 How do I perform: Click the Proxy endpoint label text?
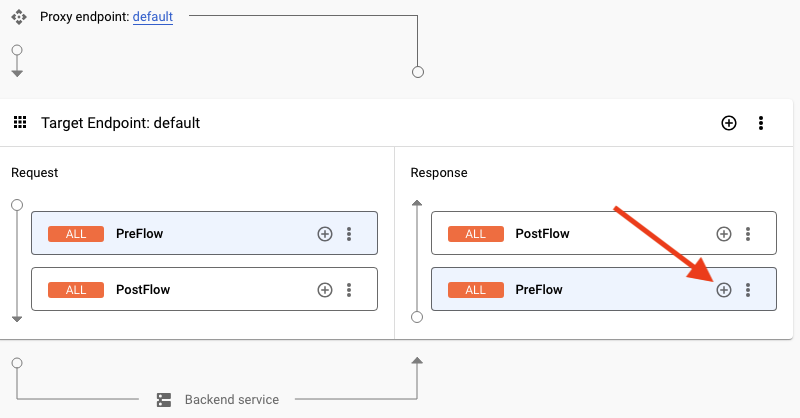[x=85, y=17]
